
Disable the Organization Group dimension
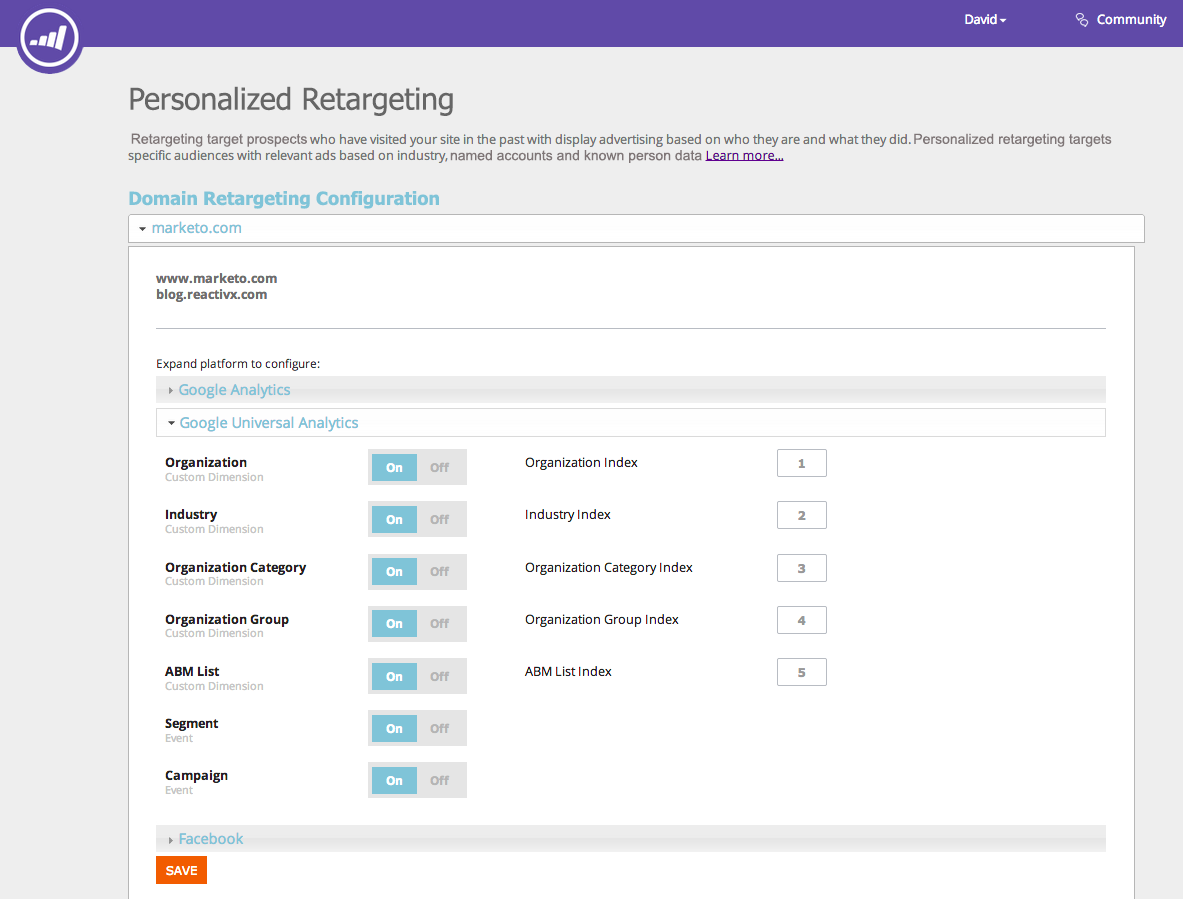(x=440, y=624)
